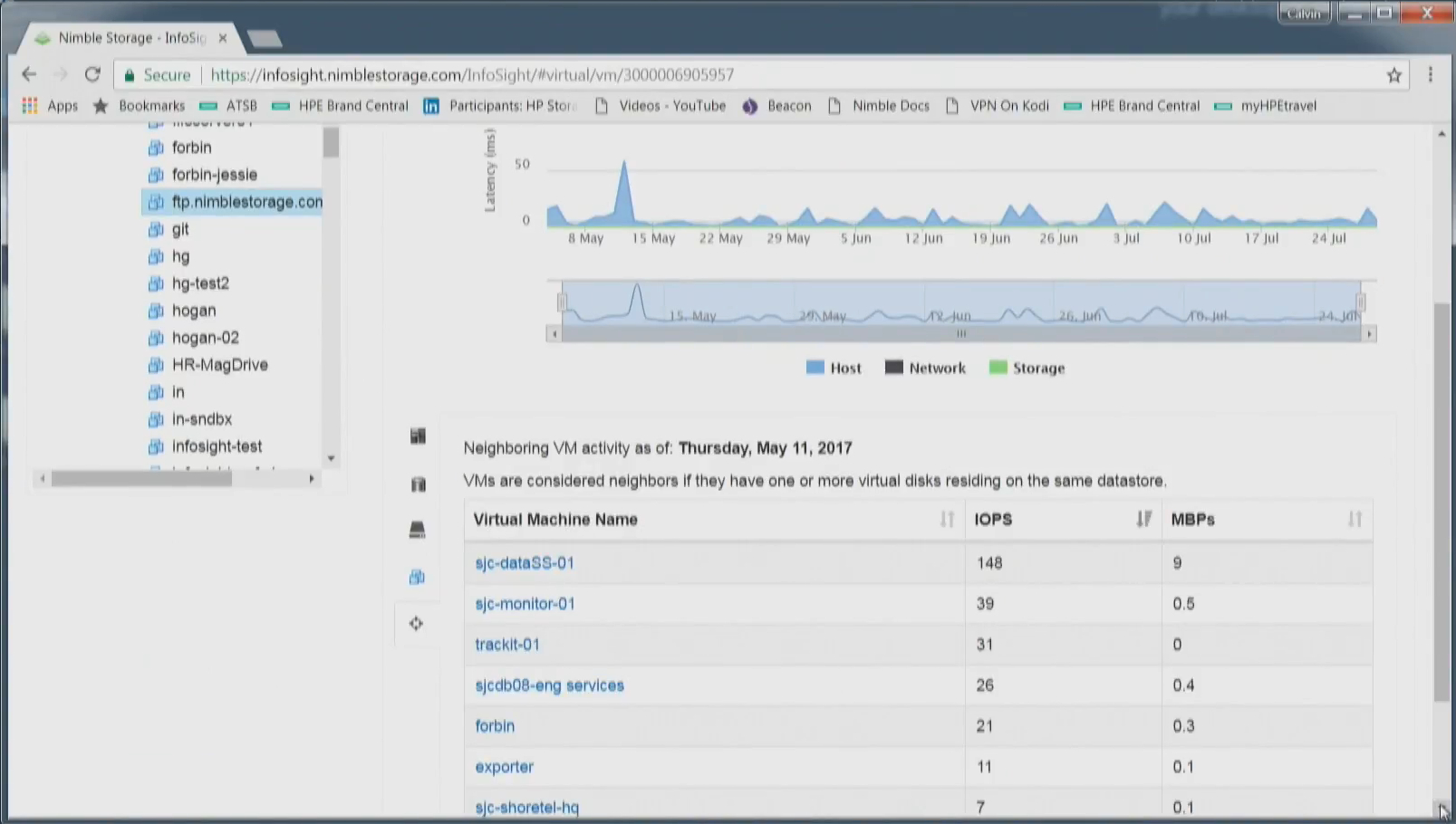Click the left handle of chart range slider
1456x824 pixels.
pyautogui.click(x=562, y=302)
